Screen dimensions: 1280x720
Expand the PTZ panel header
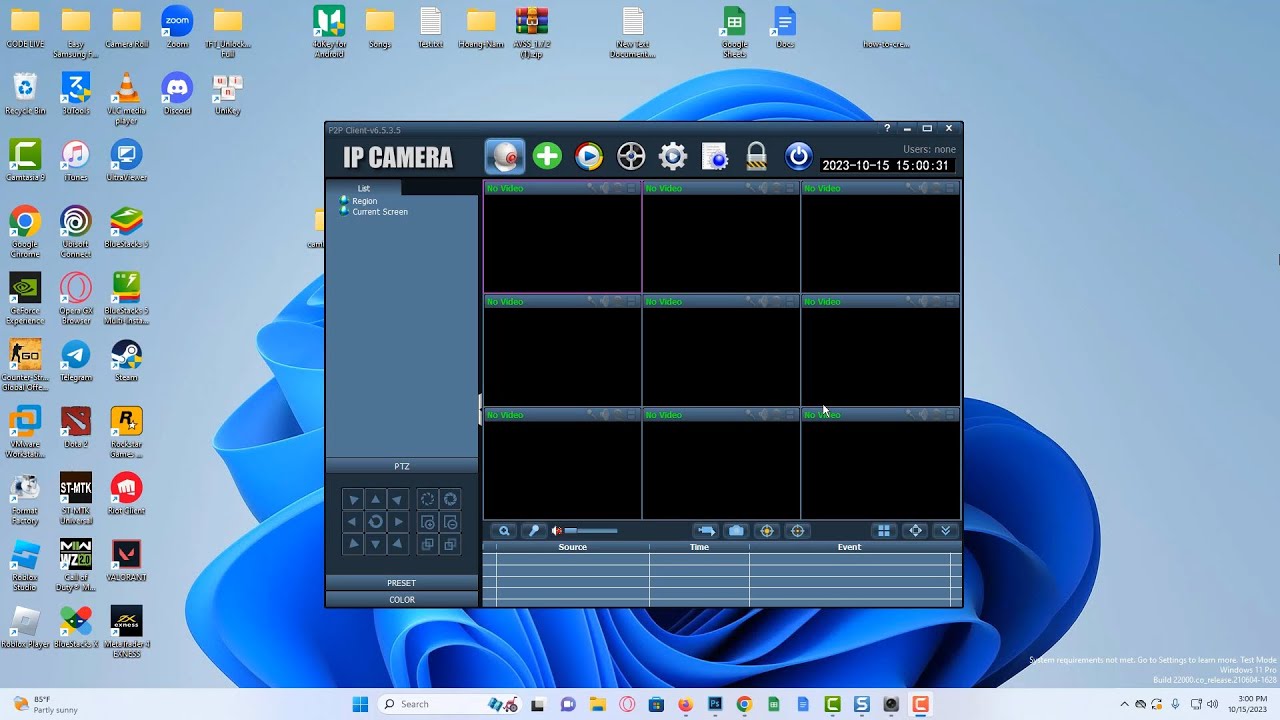[x=402, y=466]
